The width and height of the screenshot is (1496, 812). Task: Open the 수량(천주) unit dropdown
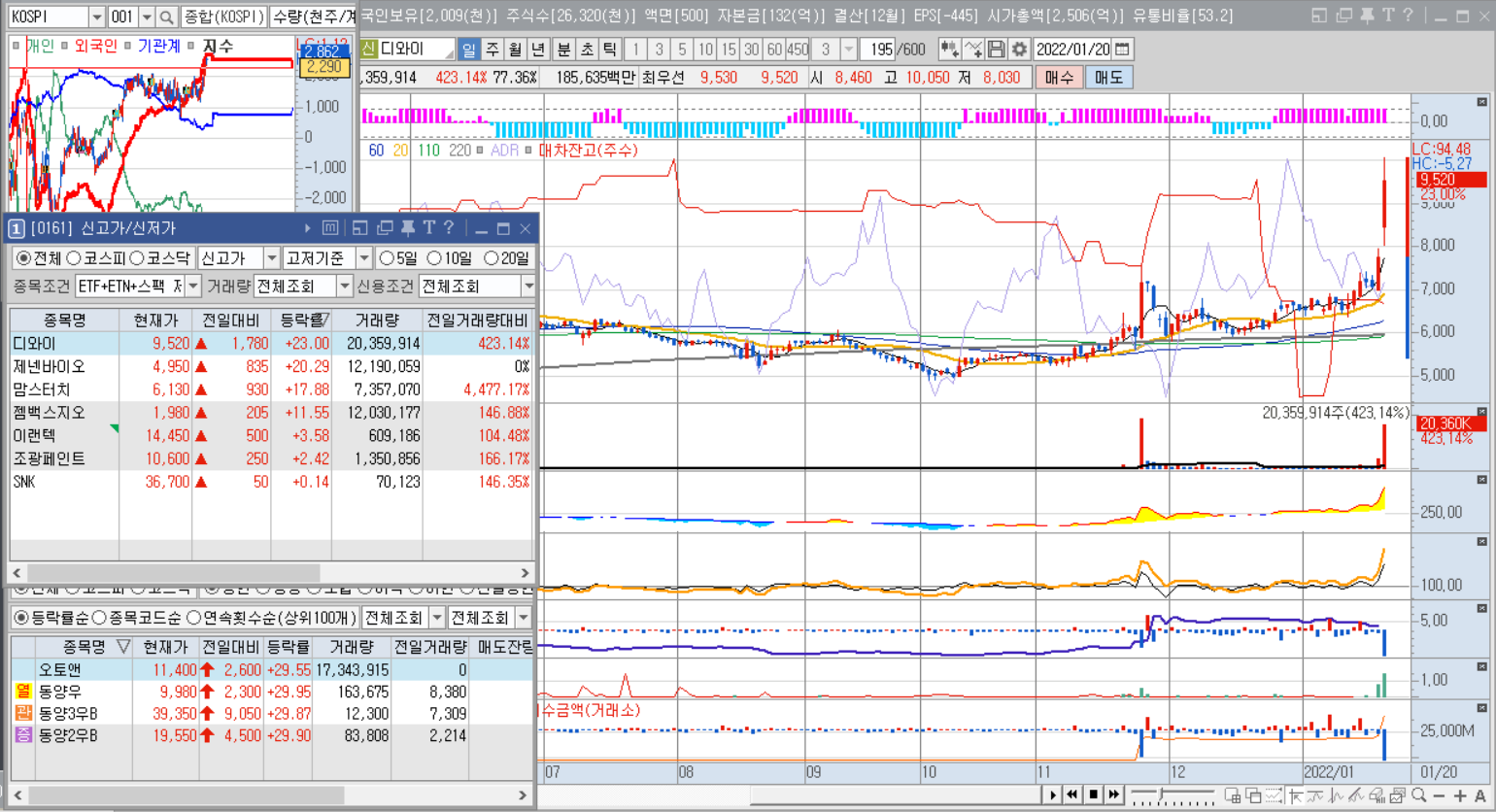[x=315, y=17]
